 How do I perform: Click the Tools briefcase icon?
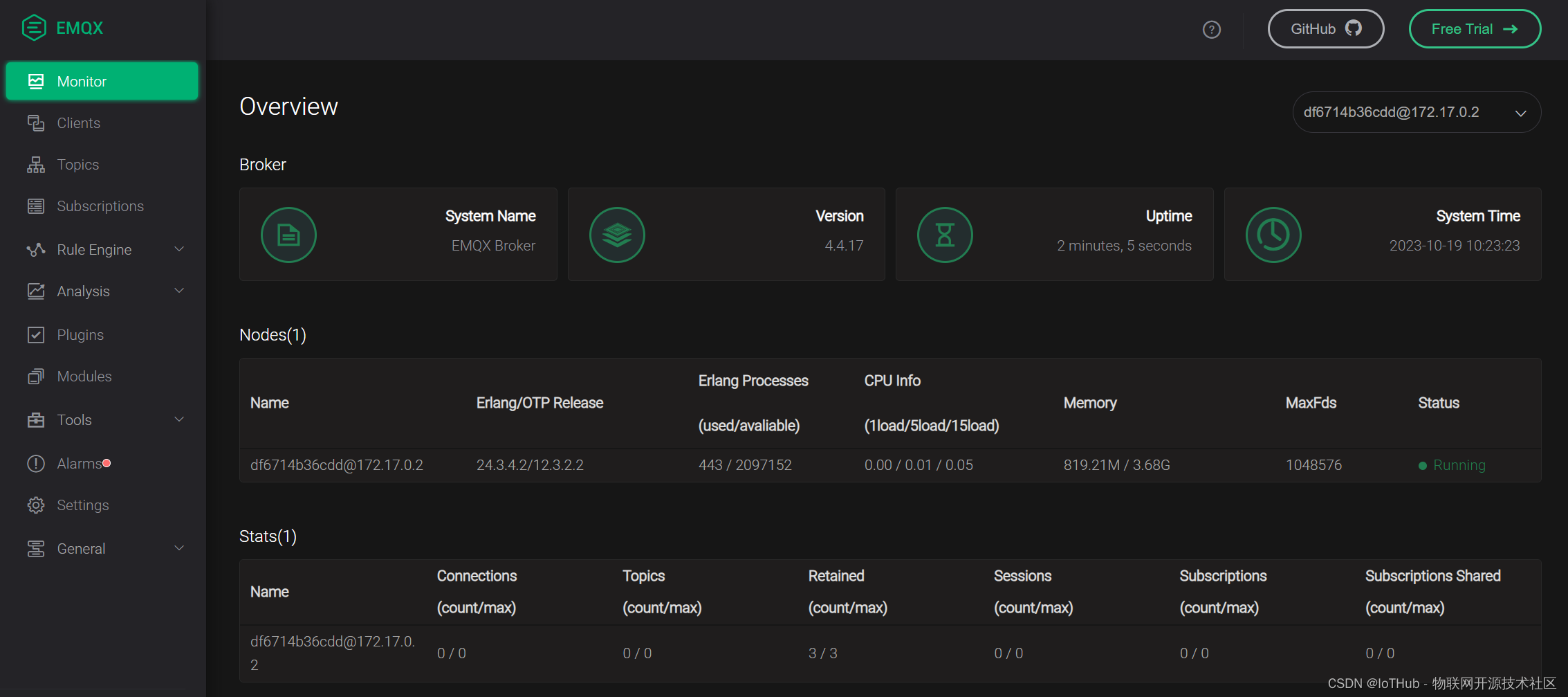(36, 420)
